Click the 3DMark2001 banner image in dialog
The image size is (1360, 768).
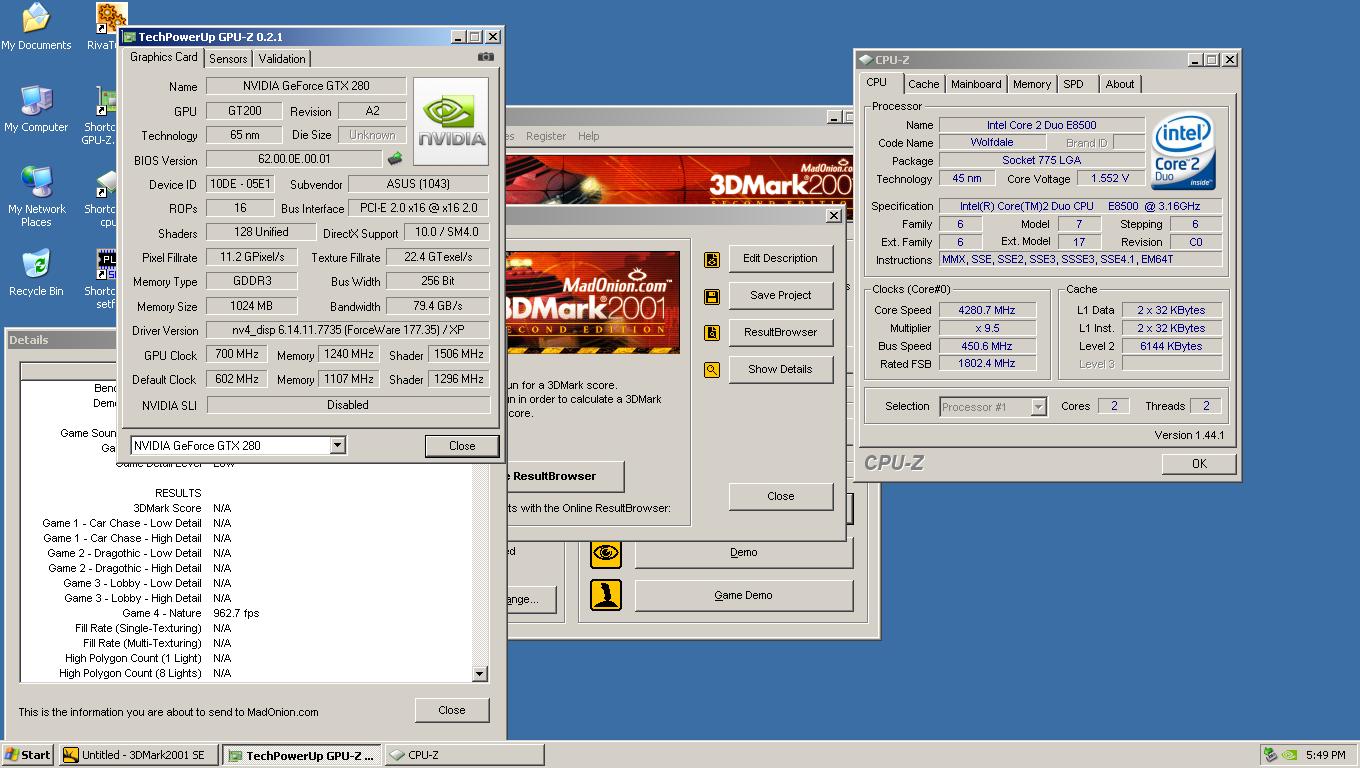pyautogui.click(x=592, y=303)
